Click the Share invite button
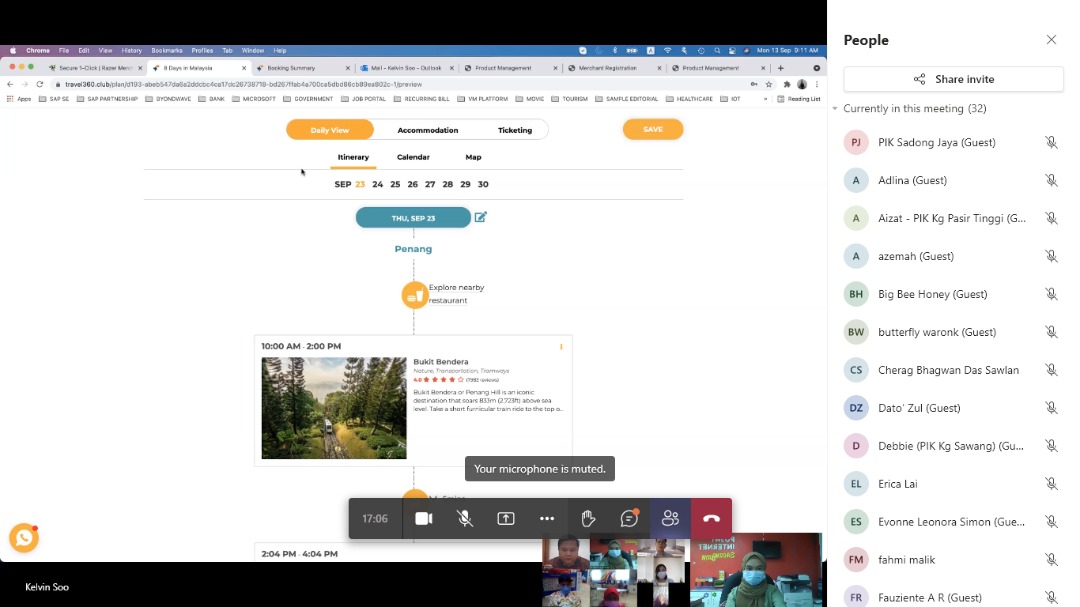 [x=953, y=79]
